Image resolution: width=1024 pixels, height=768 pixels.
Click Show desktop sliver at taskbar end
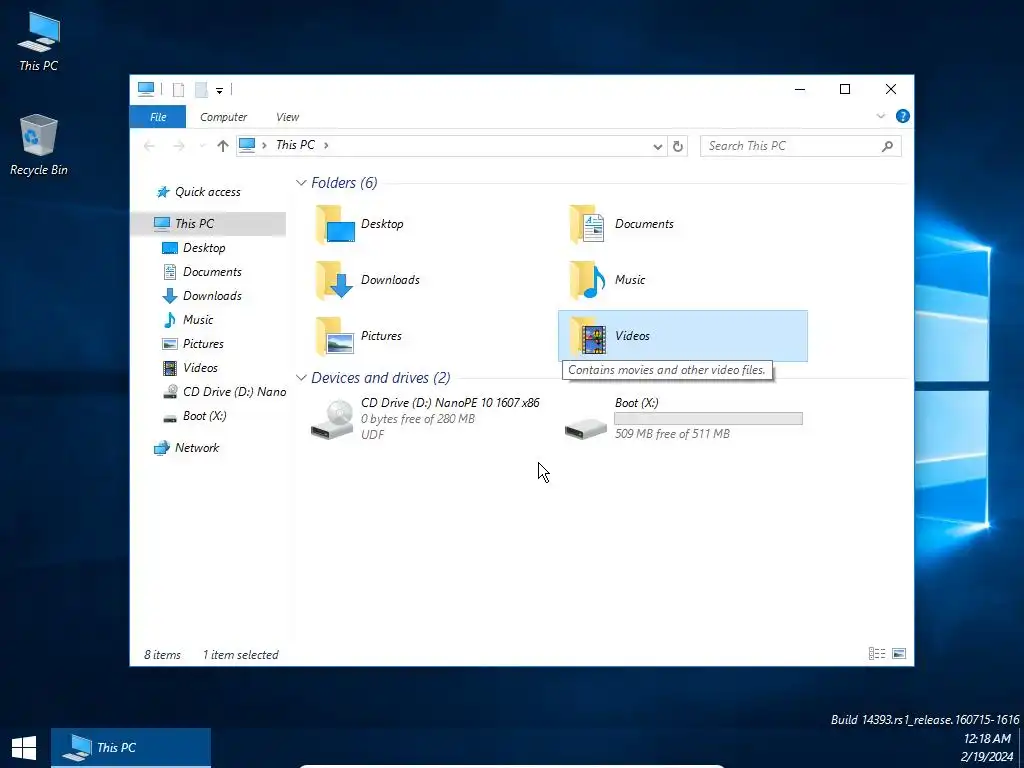tap(1021, 748)
